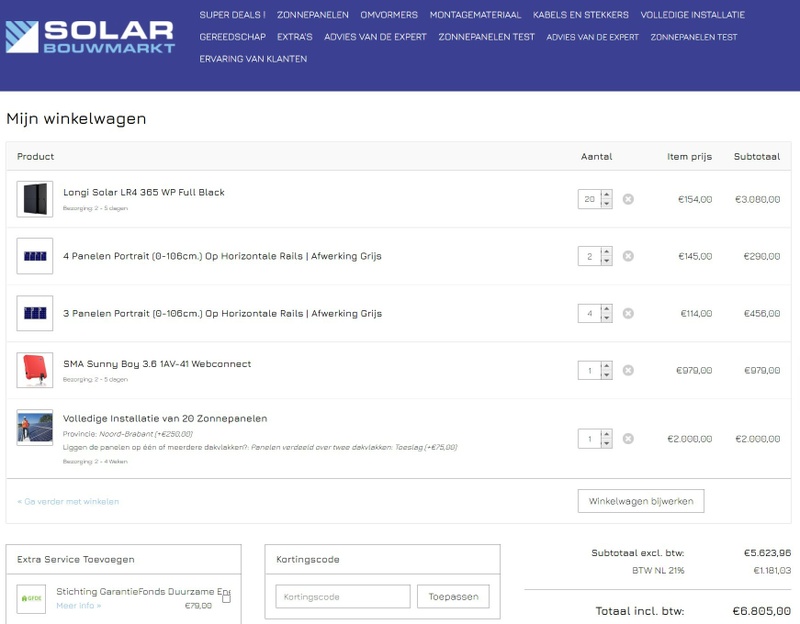Click quantity field of 3 Panelen Portrait

pyautogui.click(x=589, y=313)
